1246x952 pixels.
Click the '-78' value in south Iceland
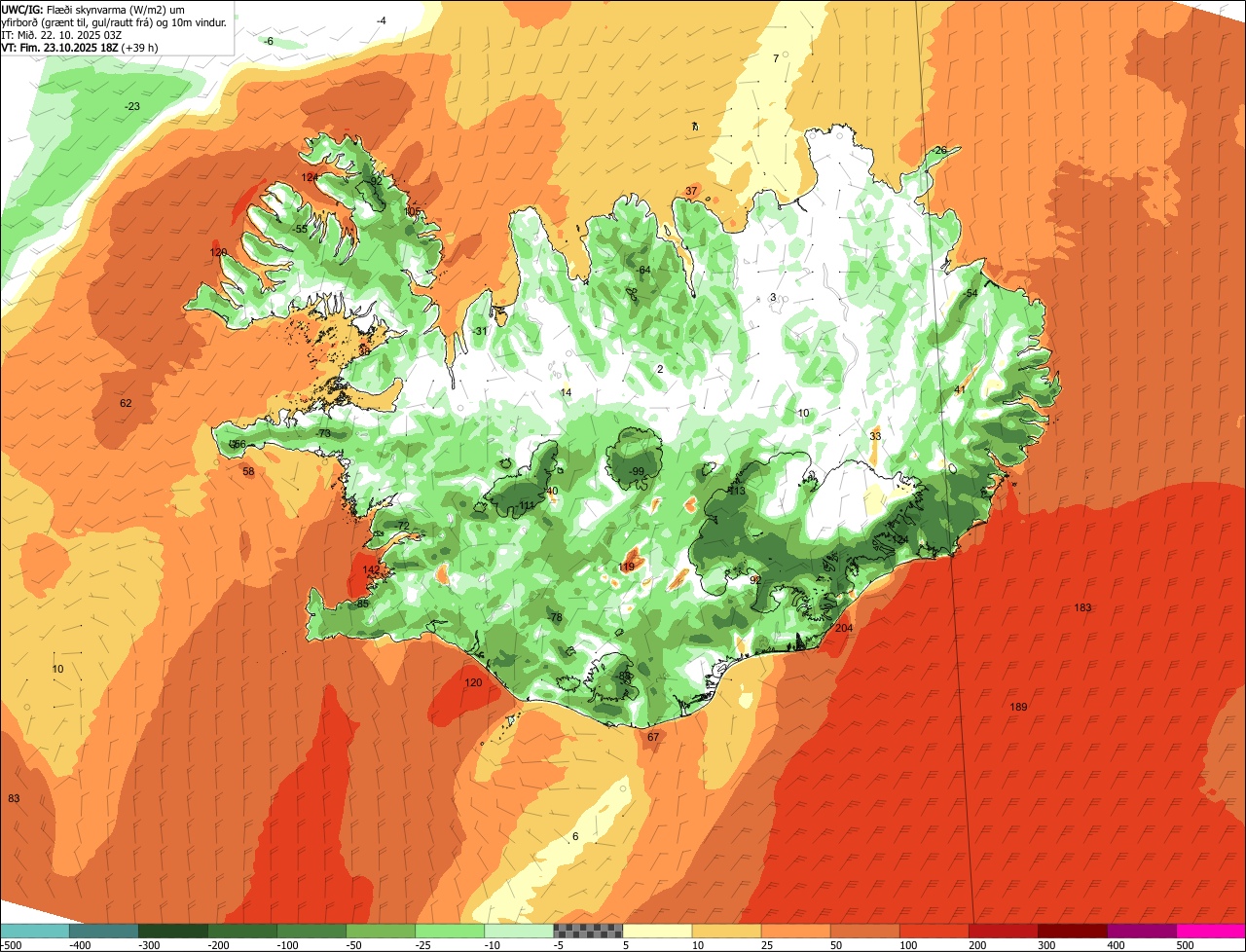[556, 617]
